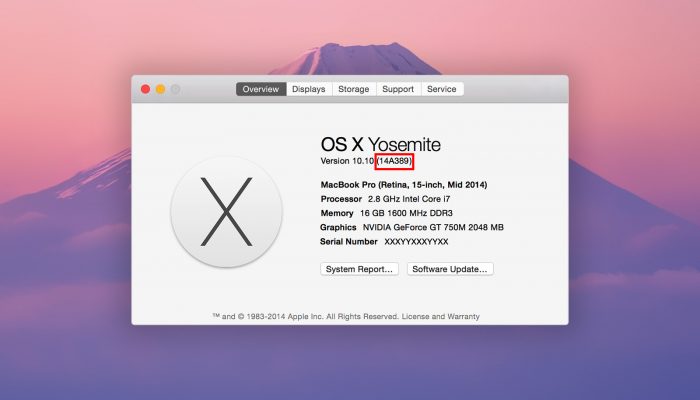Open the Displays tab
Image resolution: width=700 pixels, height=400 pixels.
coord(308,89)
